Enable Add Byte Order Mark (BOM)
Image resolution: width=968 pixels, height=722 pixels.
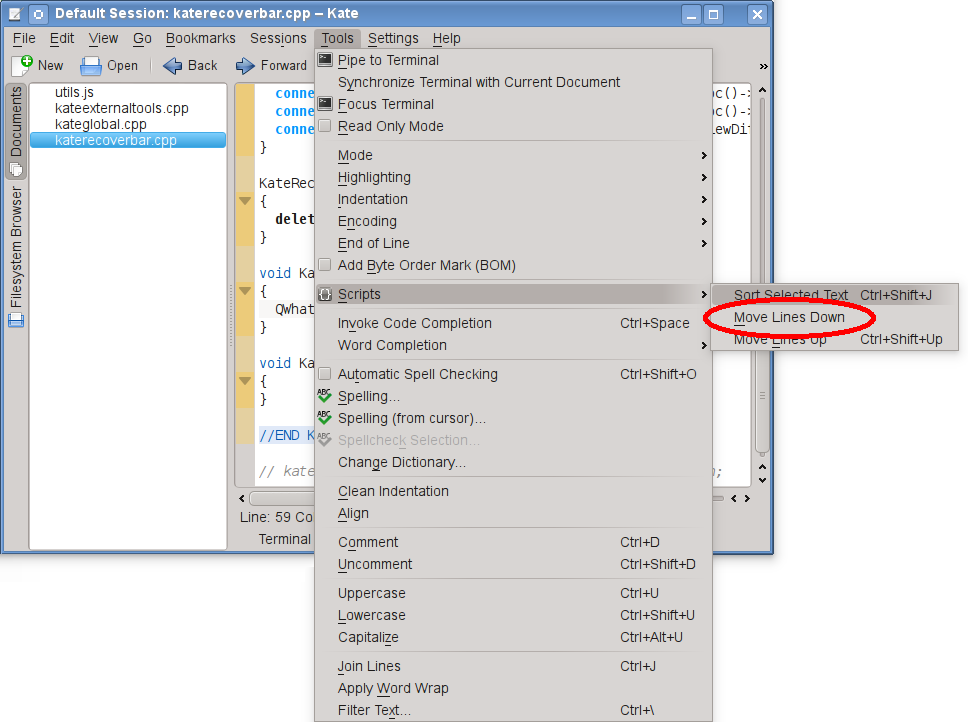325,265
